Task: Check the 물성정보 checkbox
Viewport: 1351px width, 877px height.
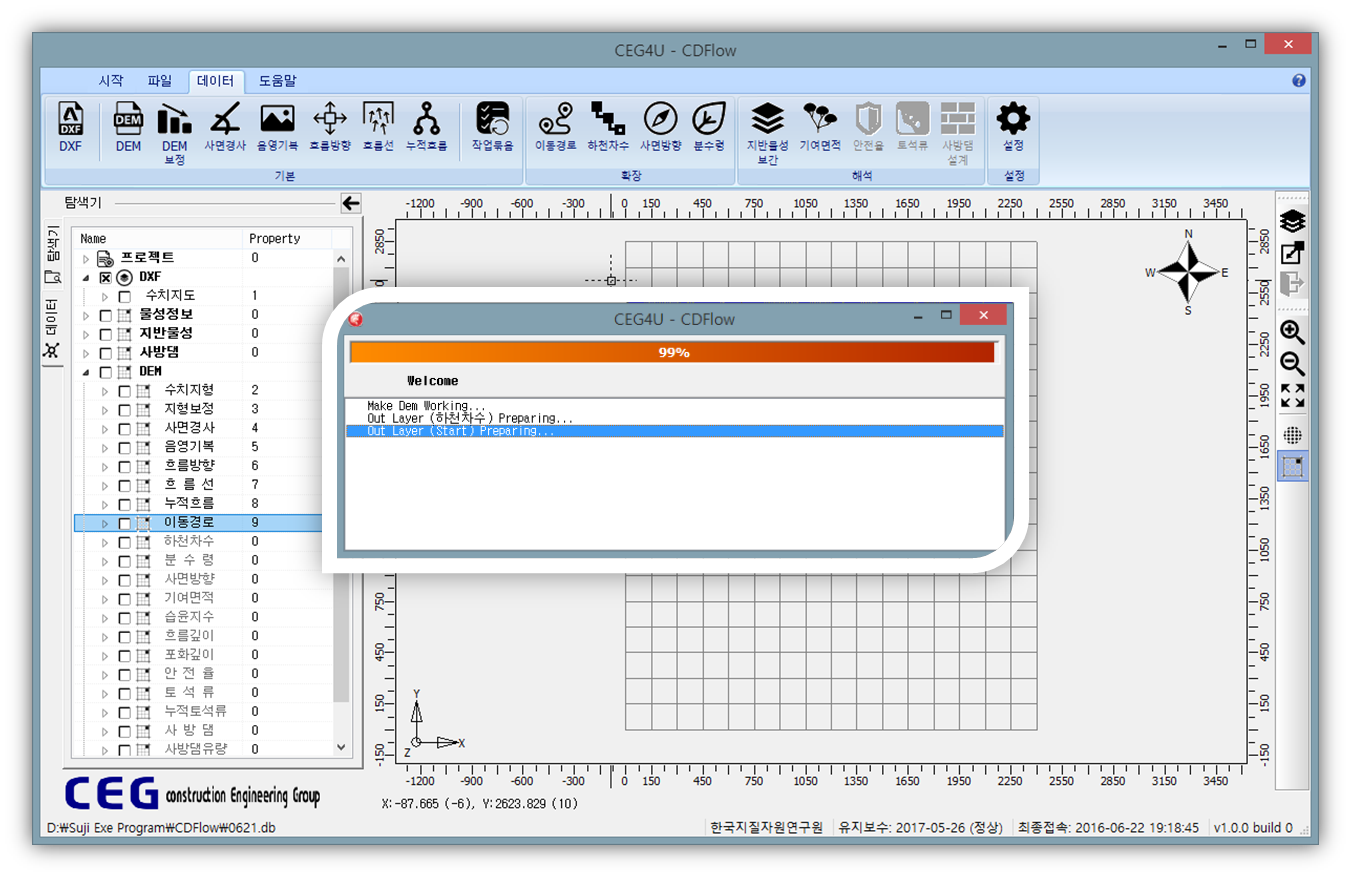Action: coord(105,315)
